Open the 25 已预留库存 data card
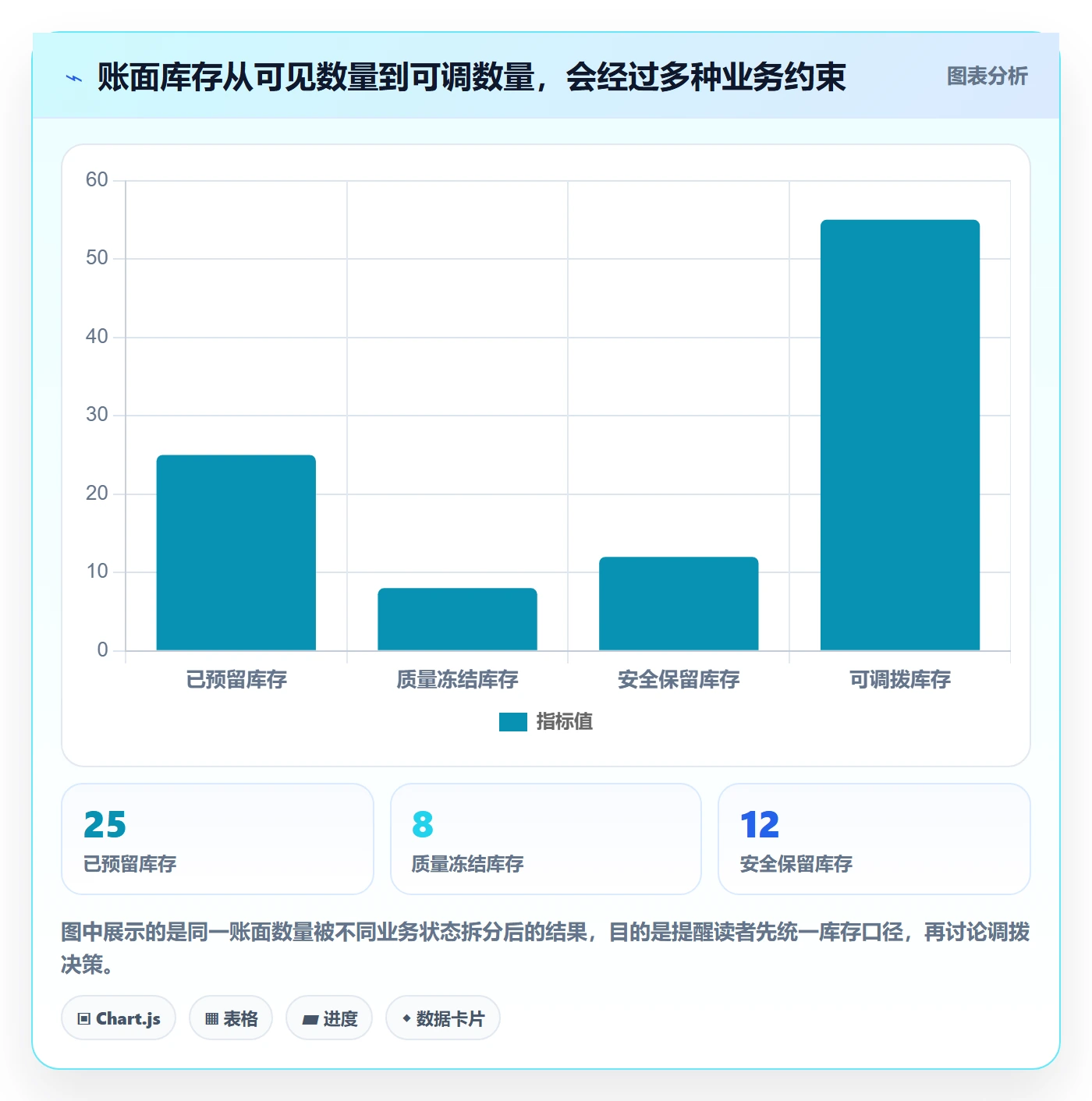Viewport: 1092px width, 1101px height. click(218, 839)
